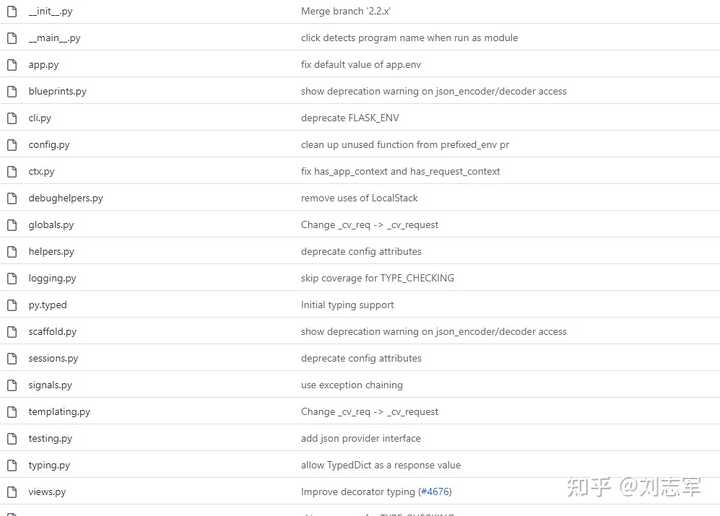Click the file icon next to cli.py
The width and height of the screenshot is (720, 516).
pos(12,118)
